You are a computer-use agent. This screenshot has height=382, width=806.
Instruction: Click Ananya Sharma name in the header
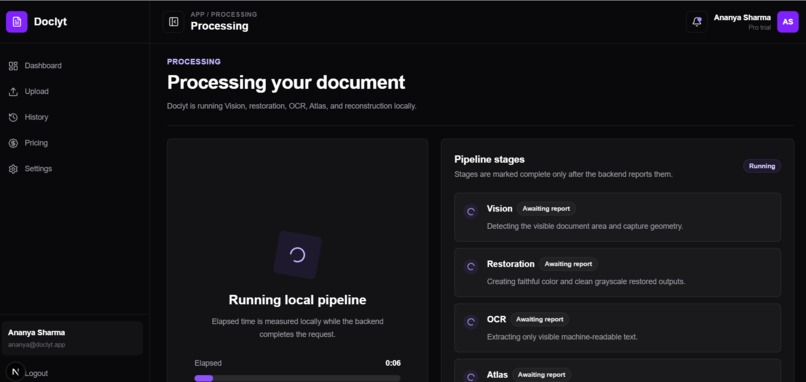click(742, 17)
